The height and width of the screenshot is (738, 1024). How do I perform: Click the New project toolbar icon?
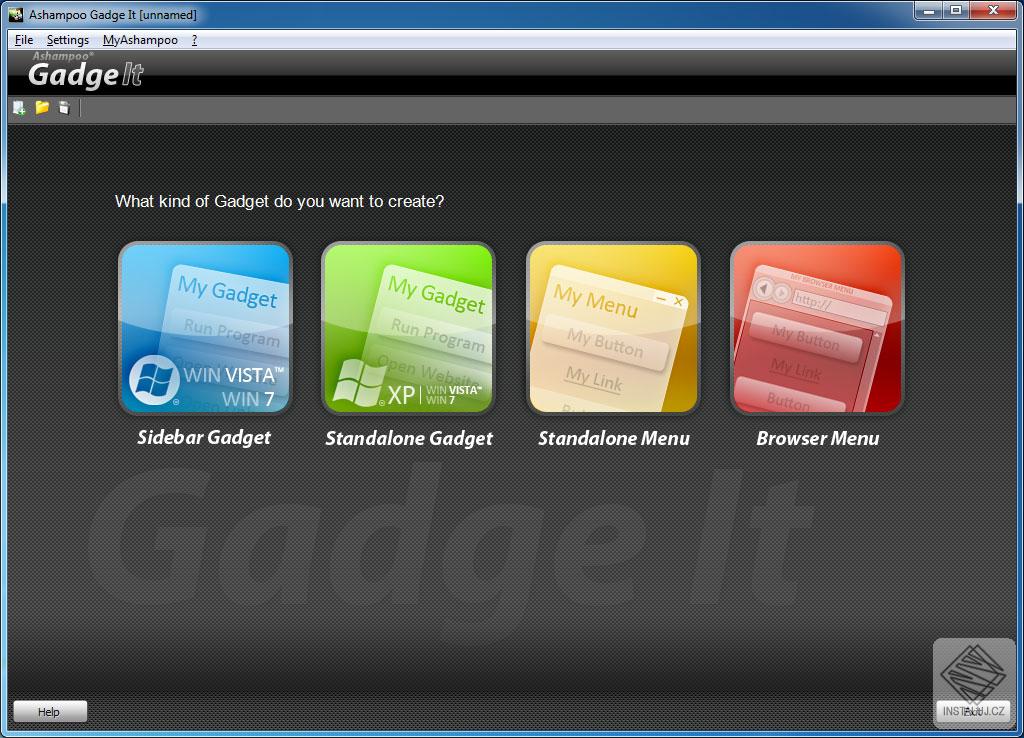click(19, 108)
